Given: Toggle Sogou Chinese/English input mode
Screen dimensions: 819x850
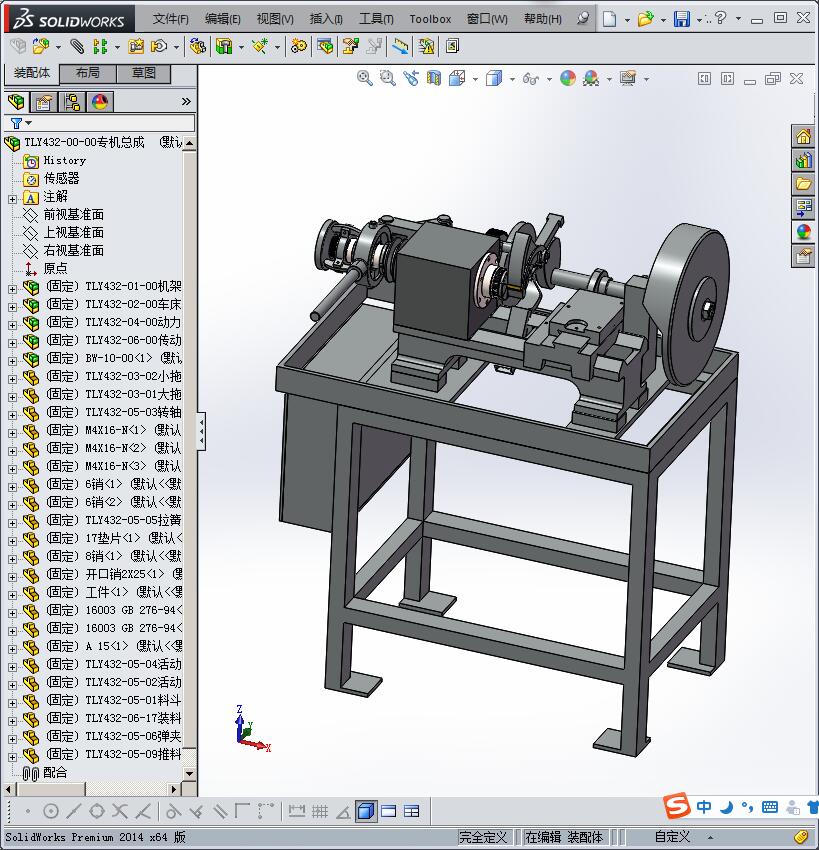Looking at the screenshot, I should (x=704, y=807).
